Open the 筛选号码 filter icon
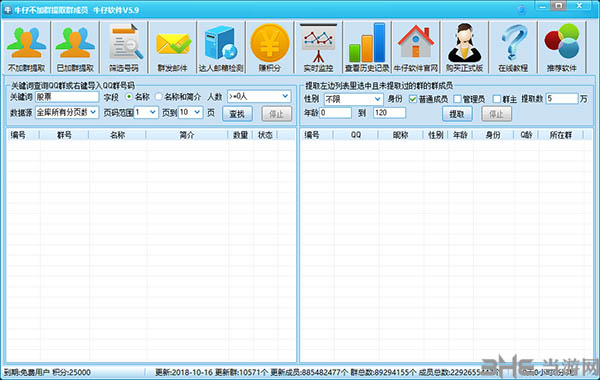The image size is (600, 380). [124, 47]
